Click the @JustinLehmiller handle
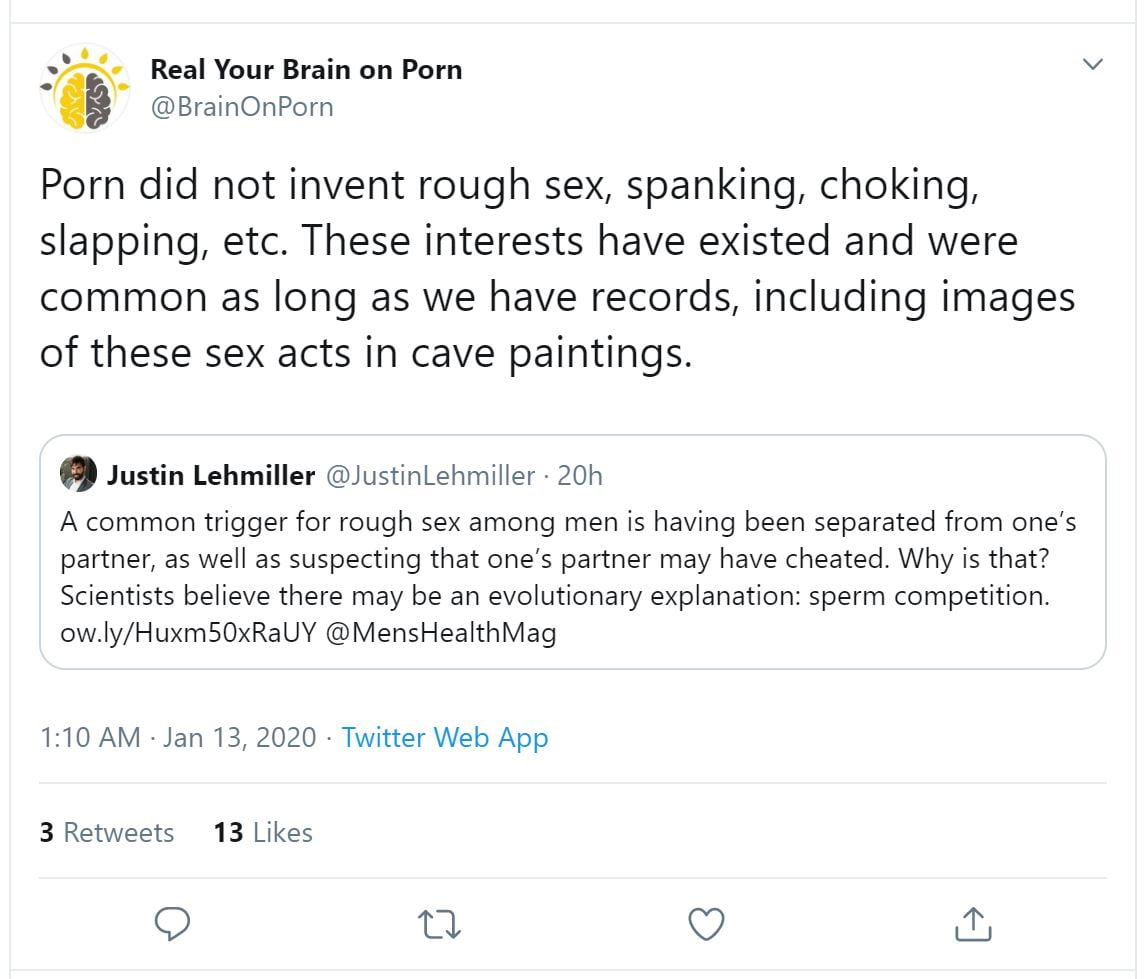The width and height of the screenshot is (1147, 979). click(x=430, y=476)
